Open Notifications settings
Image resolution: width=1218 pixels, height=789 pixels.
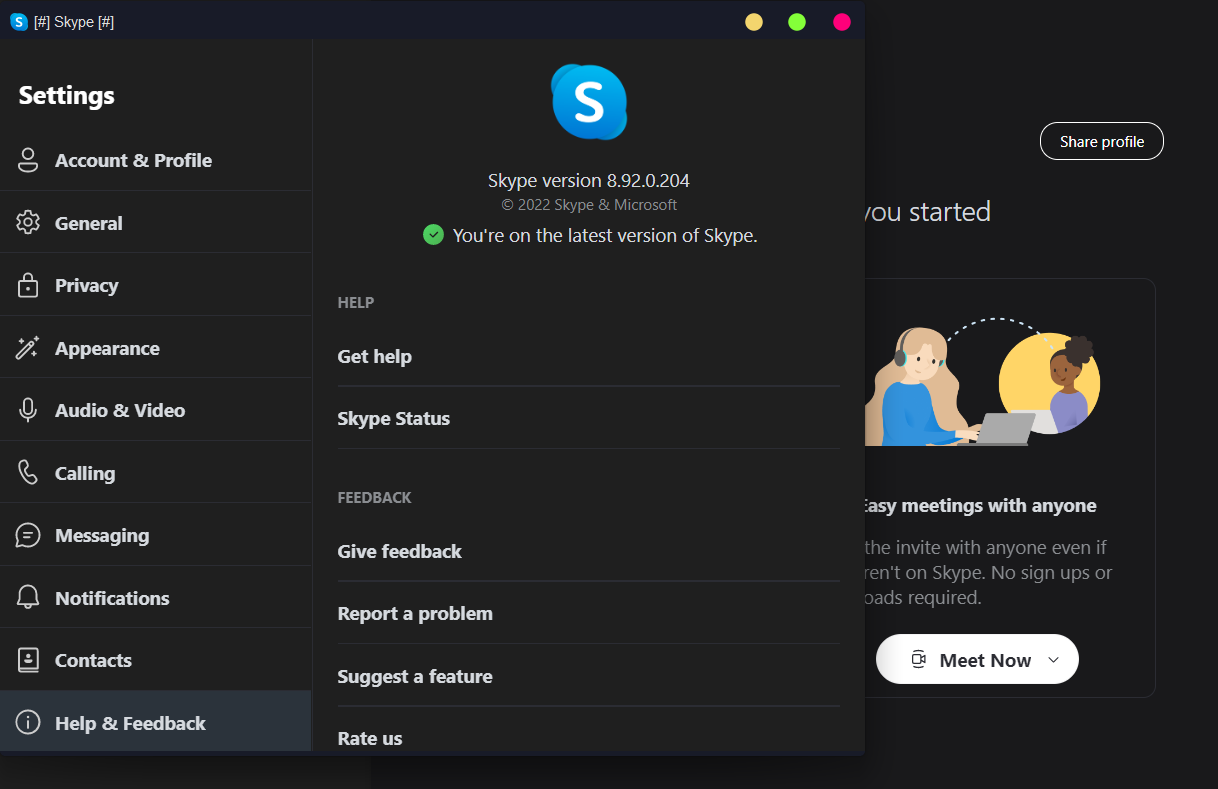[156, 598]
